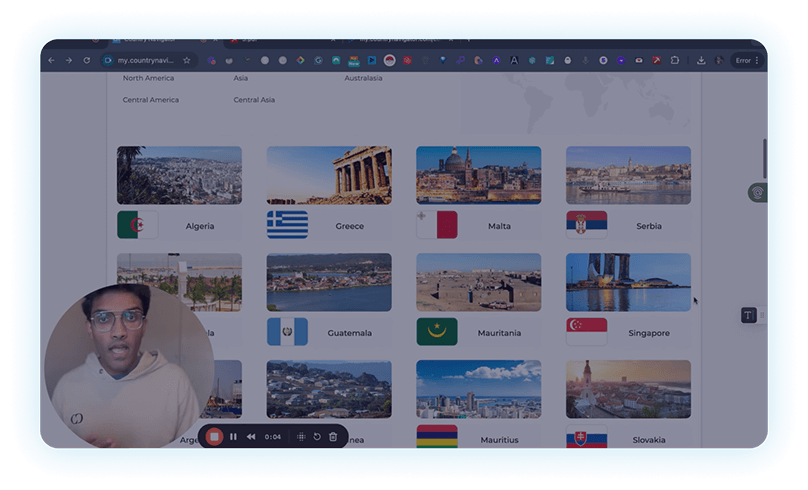Open the Australasia region link
808x490 pixels.
point(363,78)
